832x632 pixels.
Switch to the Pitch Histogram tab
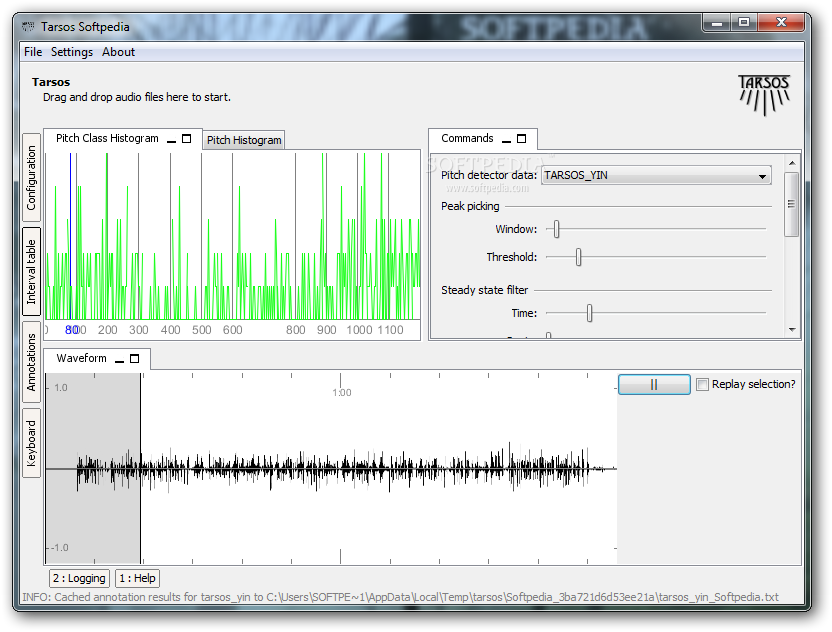coord(244,140)
